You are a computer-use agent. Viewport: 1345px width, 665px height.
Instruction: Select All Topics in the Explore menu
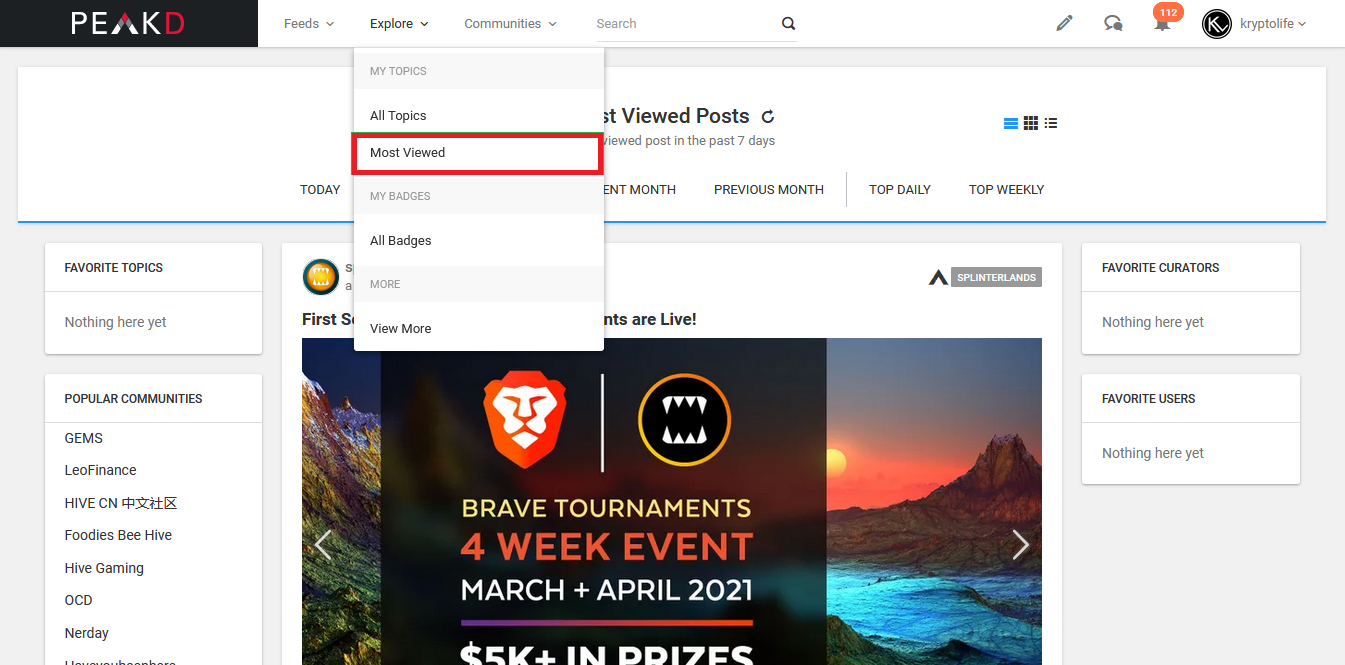479,115
